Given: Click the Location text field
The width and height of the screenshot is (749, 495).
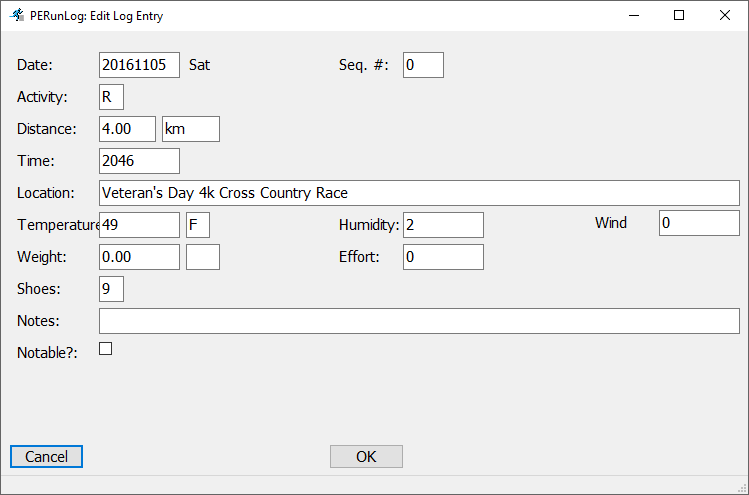Looking at the screenshot, I should [419, 193].
